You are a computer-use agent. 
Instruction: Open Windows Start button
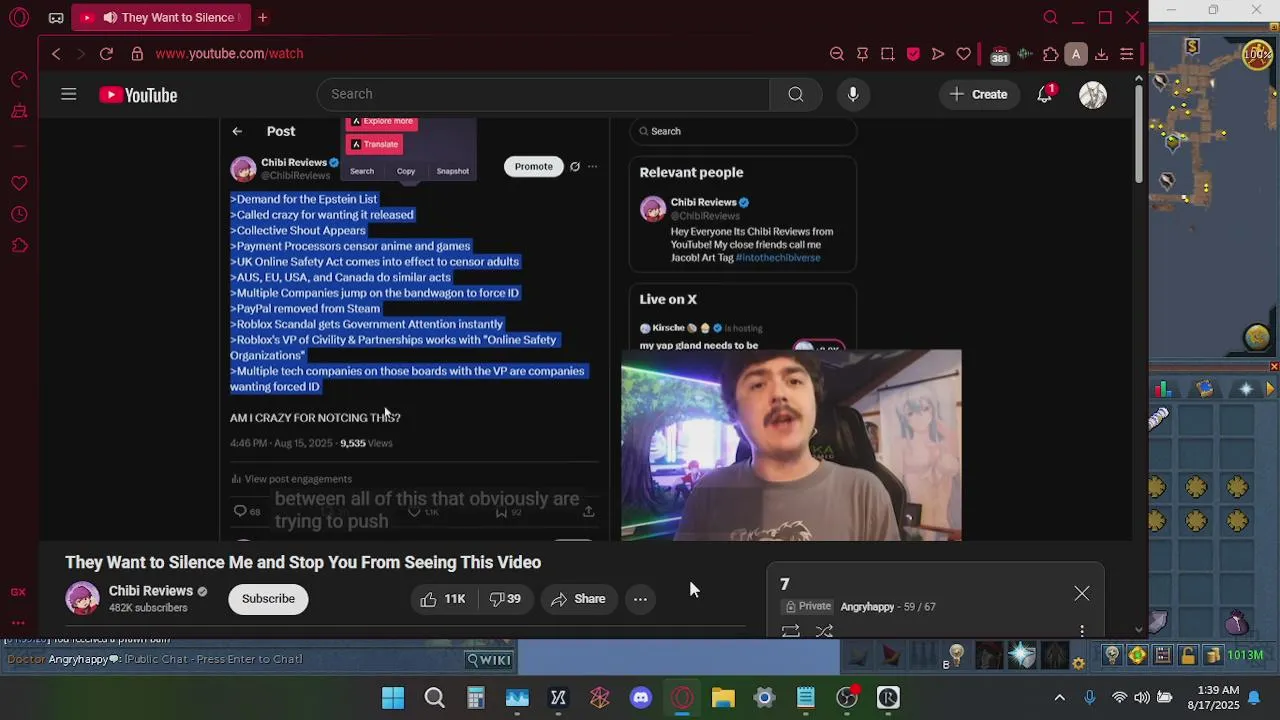393,698
